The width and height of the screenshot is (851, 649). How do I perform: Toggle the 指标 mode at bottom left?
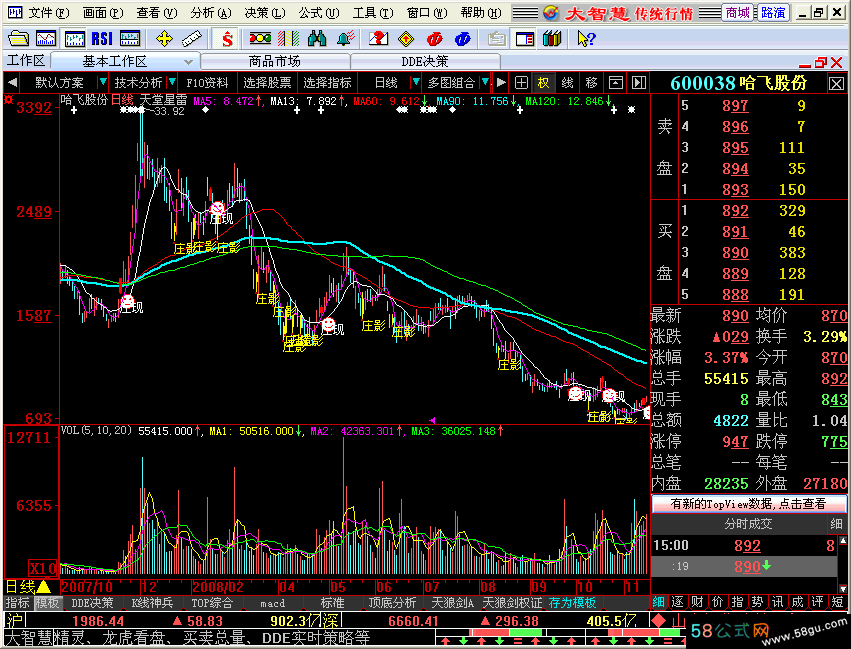point(17,603)
